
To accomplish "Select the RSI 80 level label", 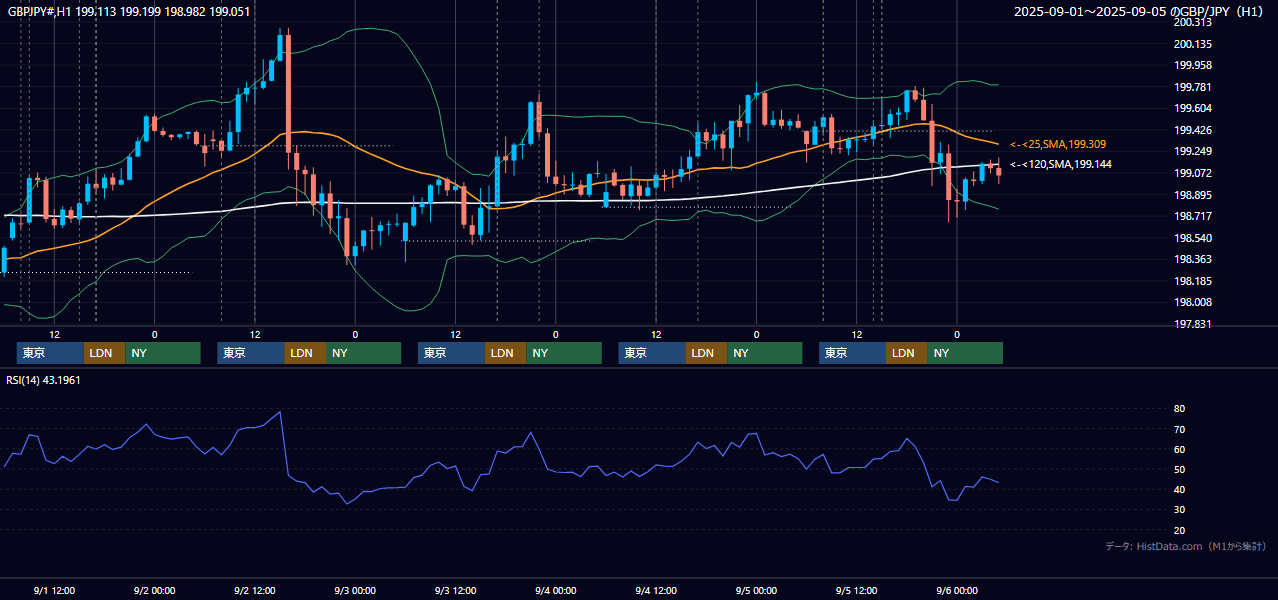I will tap(1180, 409).
